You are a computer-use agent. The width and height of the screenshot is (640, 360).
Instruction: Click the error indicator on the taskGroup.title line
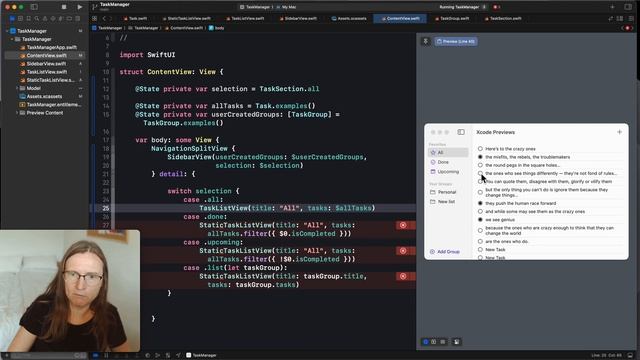403,276
